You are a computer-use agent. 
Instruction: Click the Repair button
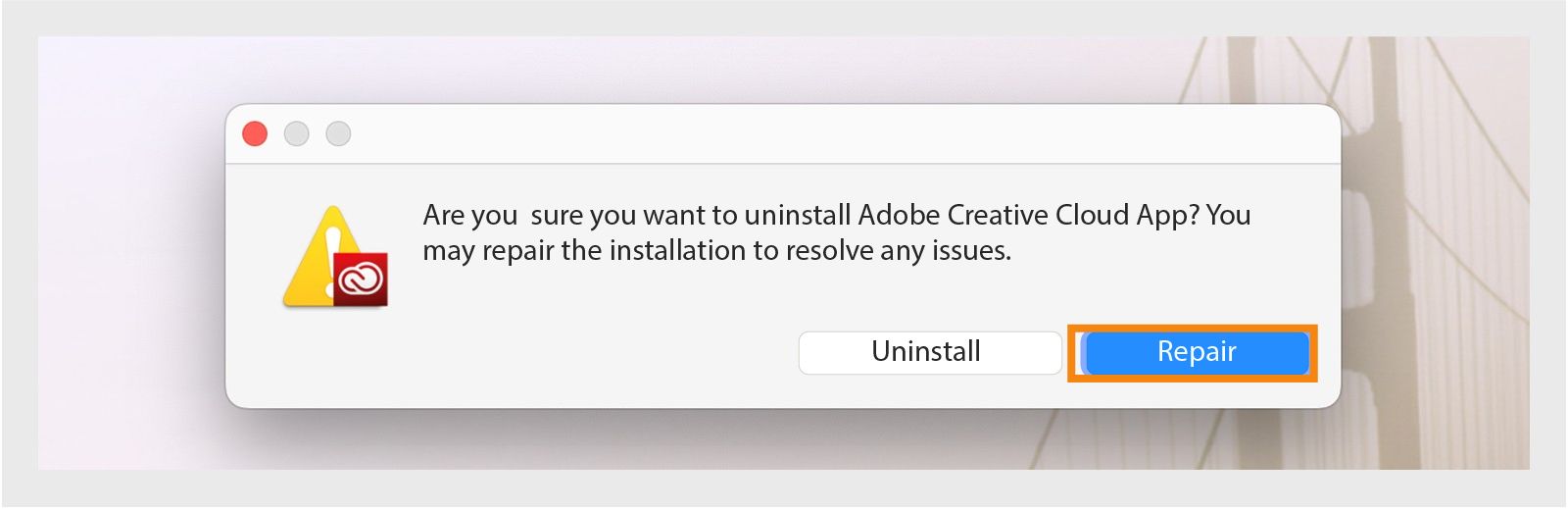tap(1196, 352)
